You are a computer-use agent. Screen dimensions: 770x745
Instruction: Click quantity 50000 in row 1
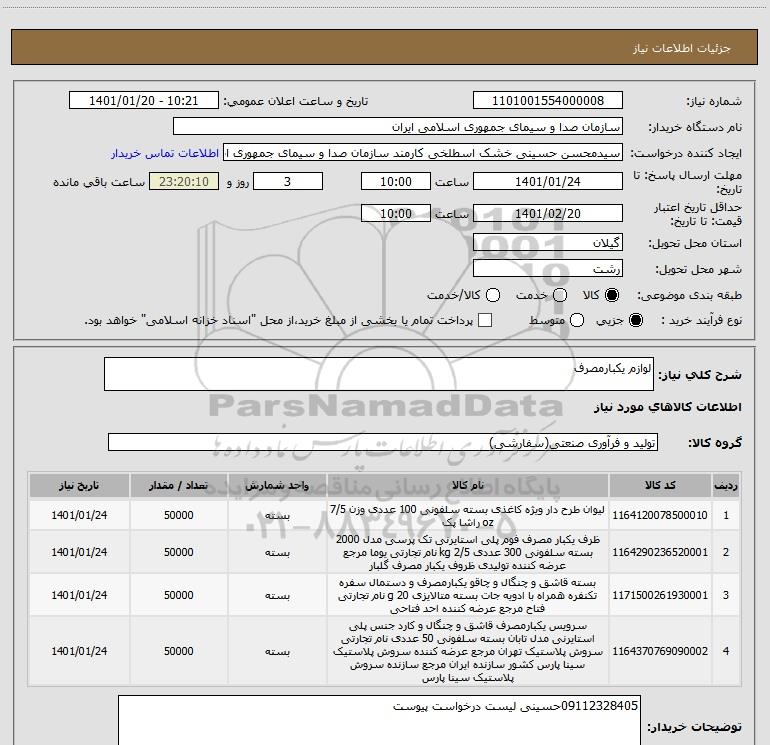179,515
